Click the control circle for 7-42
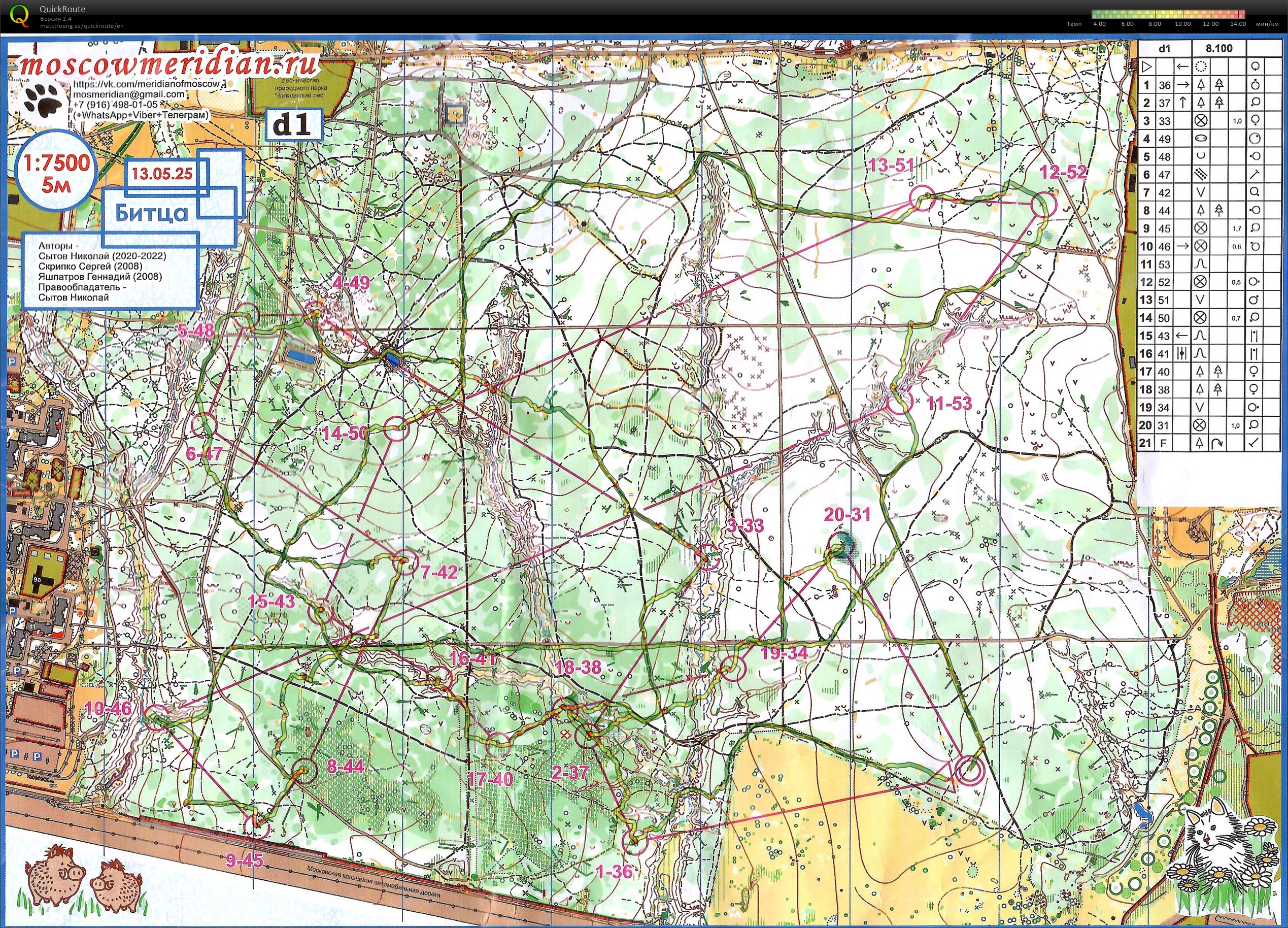Viewport: 1288px width, 928px height. coord(405,561)
